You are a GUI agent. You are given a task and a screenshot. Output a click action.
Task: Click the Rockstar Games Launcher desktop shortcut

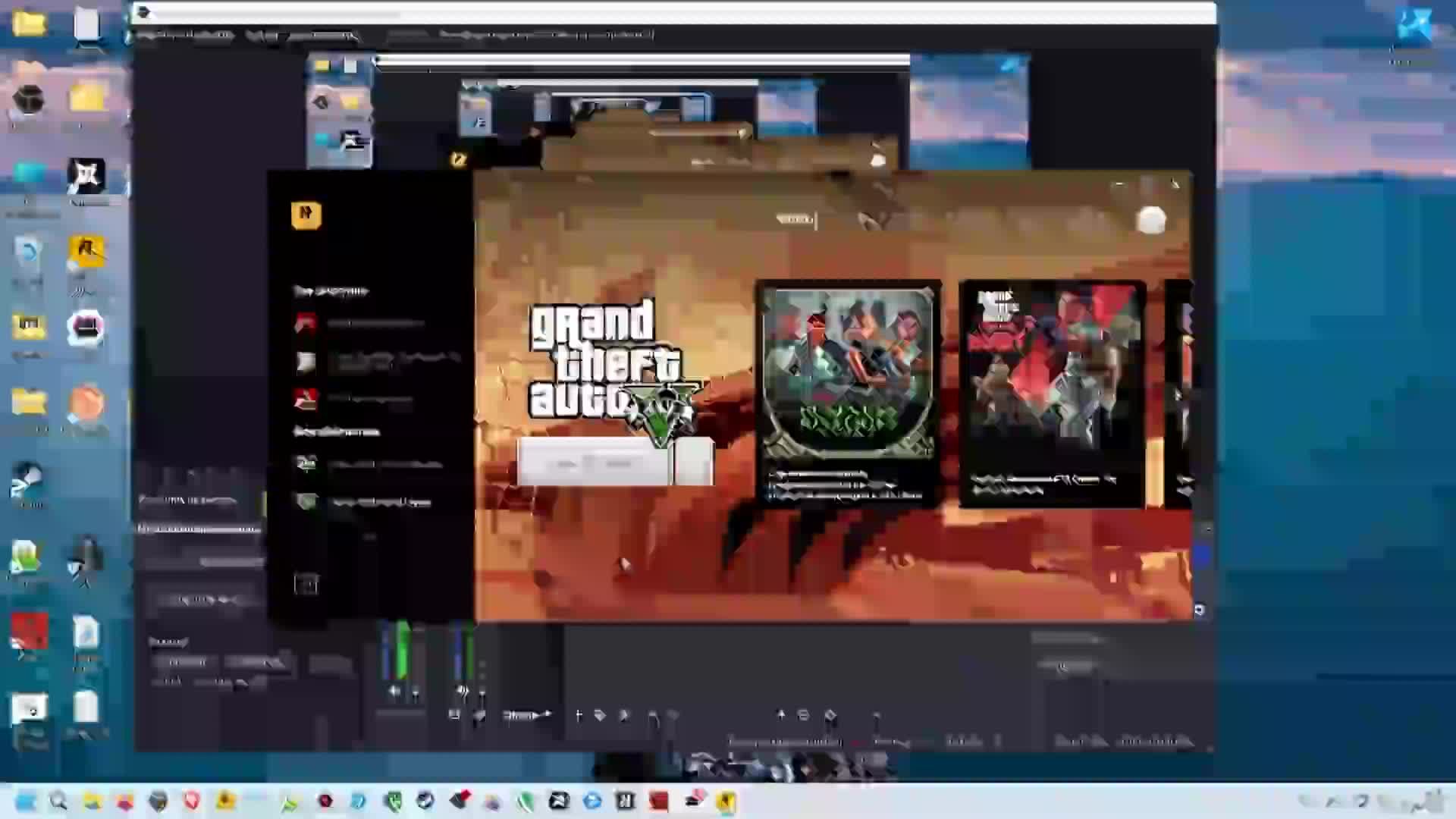(86, 253)
